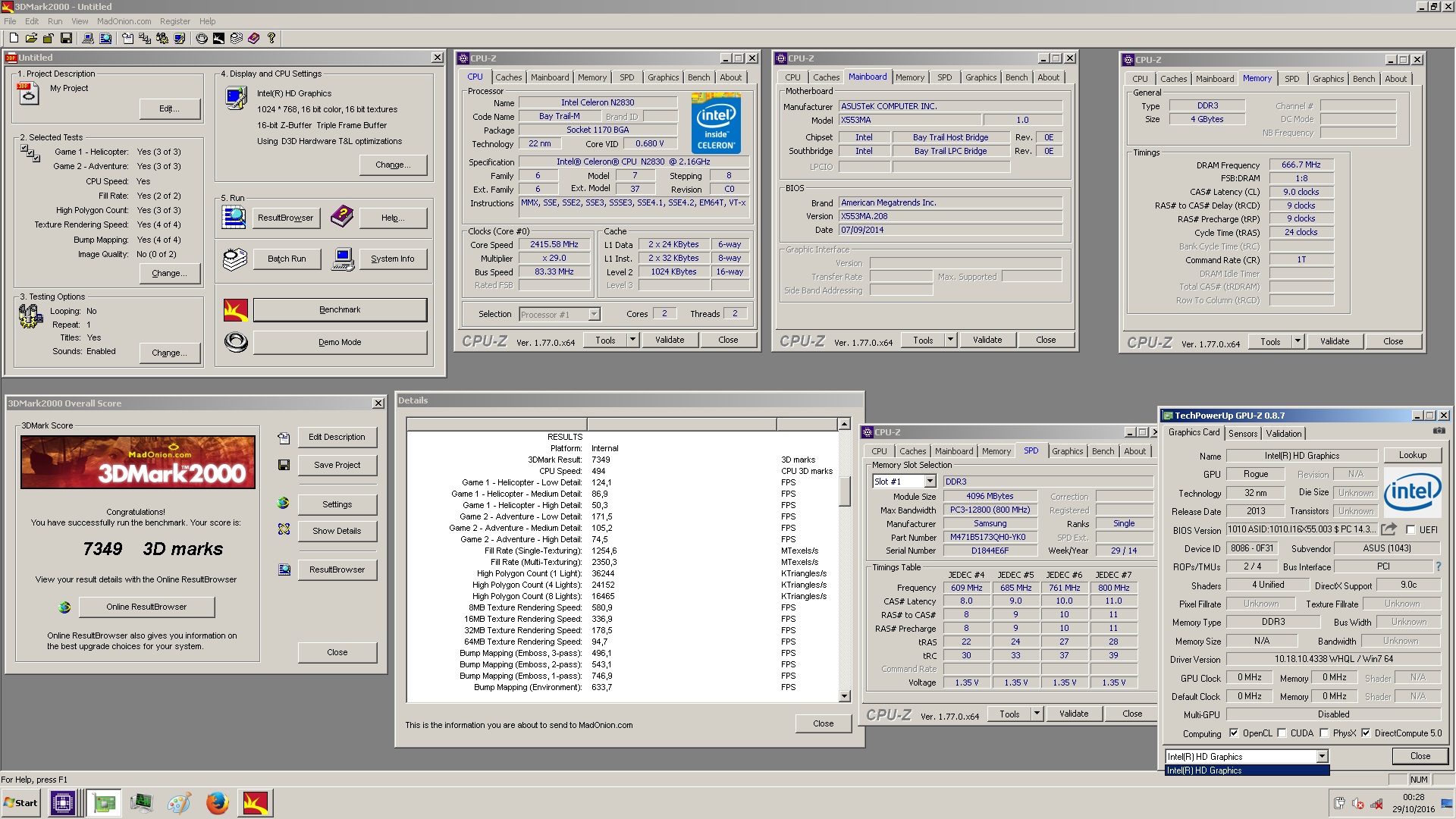
Task: Select Intel(R) HD Graphics in dropdown list
Action: tap(1247, 770)
